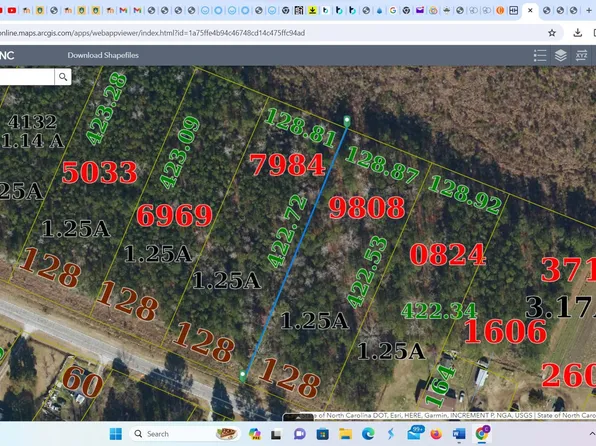Select parcel label 0824
The height and width of the screenshot is (446, 596).
click(448, 254)
